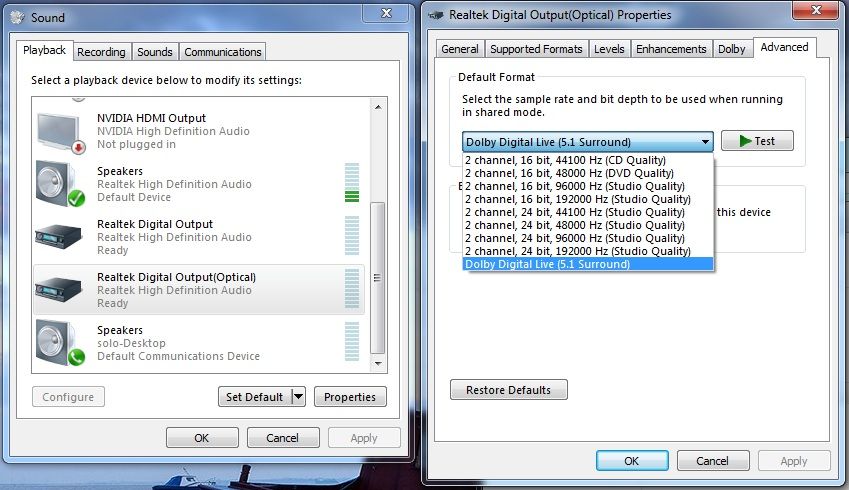Open the Enhancements tab

pos(671,49)
